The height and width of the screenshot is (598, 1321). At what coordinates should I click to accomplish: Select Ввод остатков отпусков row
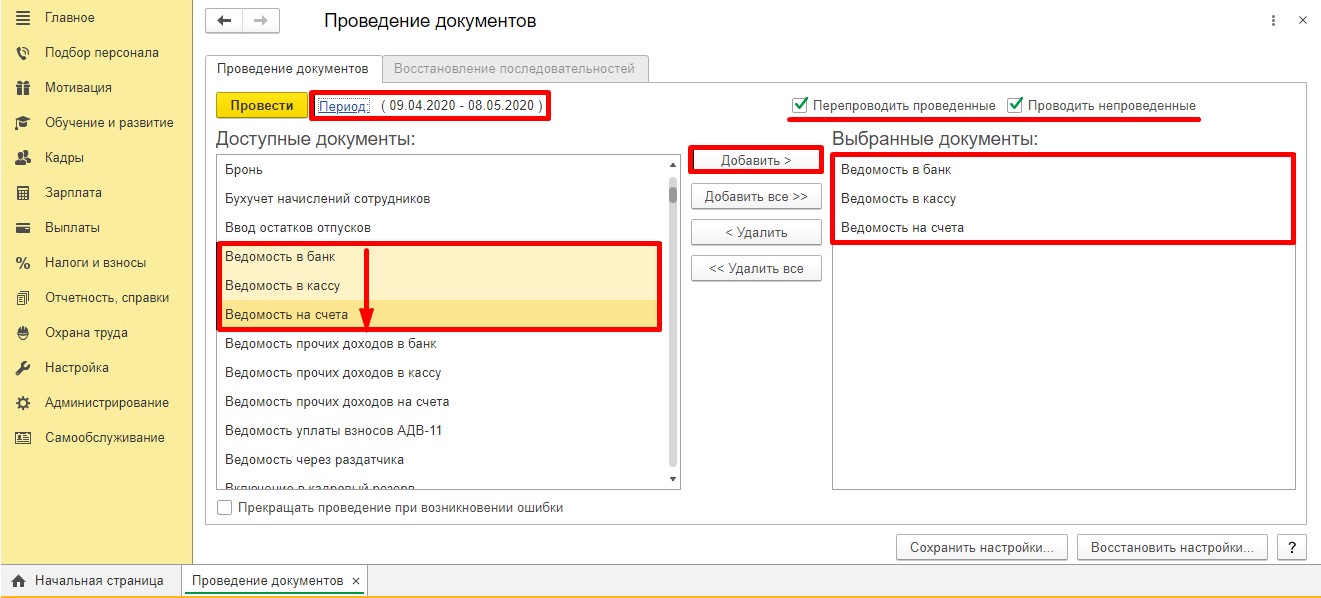(441, 228)
